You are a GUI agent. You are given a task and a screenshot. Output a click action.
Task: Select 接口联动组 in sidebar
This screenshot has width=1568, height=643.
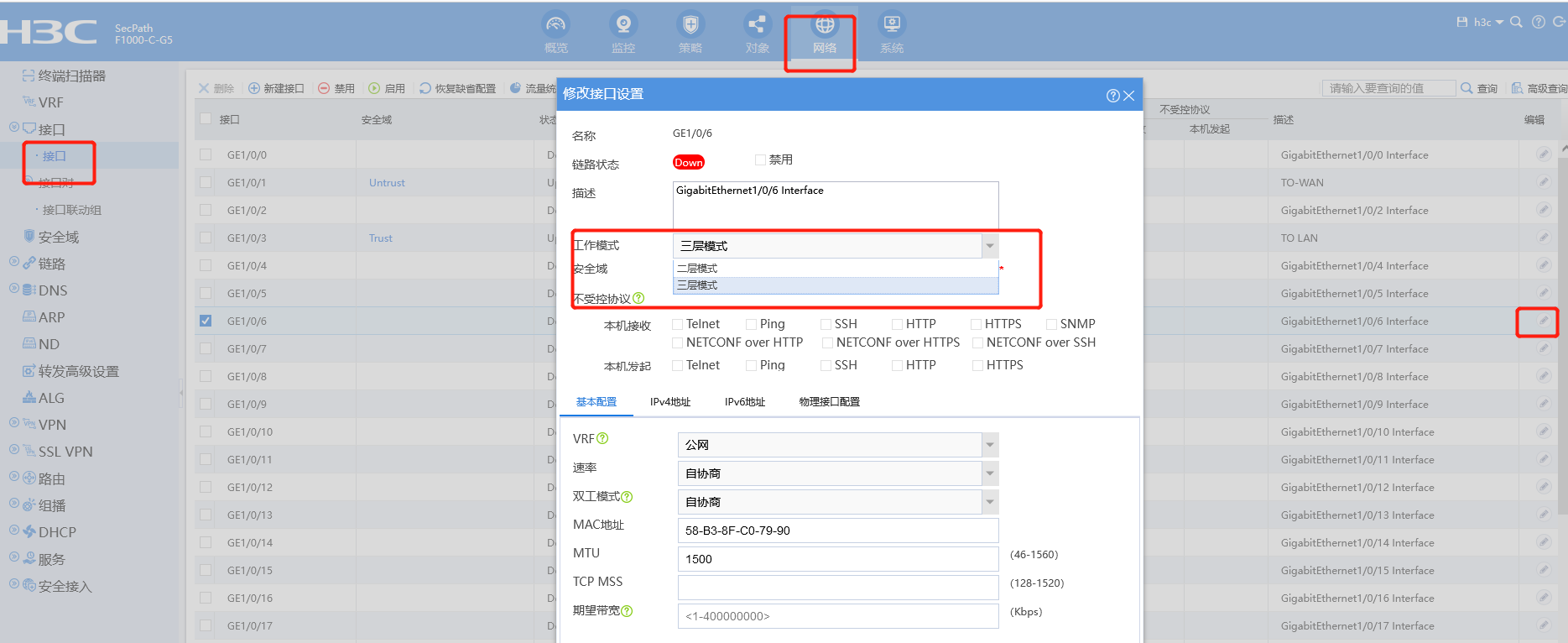pyautogui.click(x=72, y=210)
